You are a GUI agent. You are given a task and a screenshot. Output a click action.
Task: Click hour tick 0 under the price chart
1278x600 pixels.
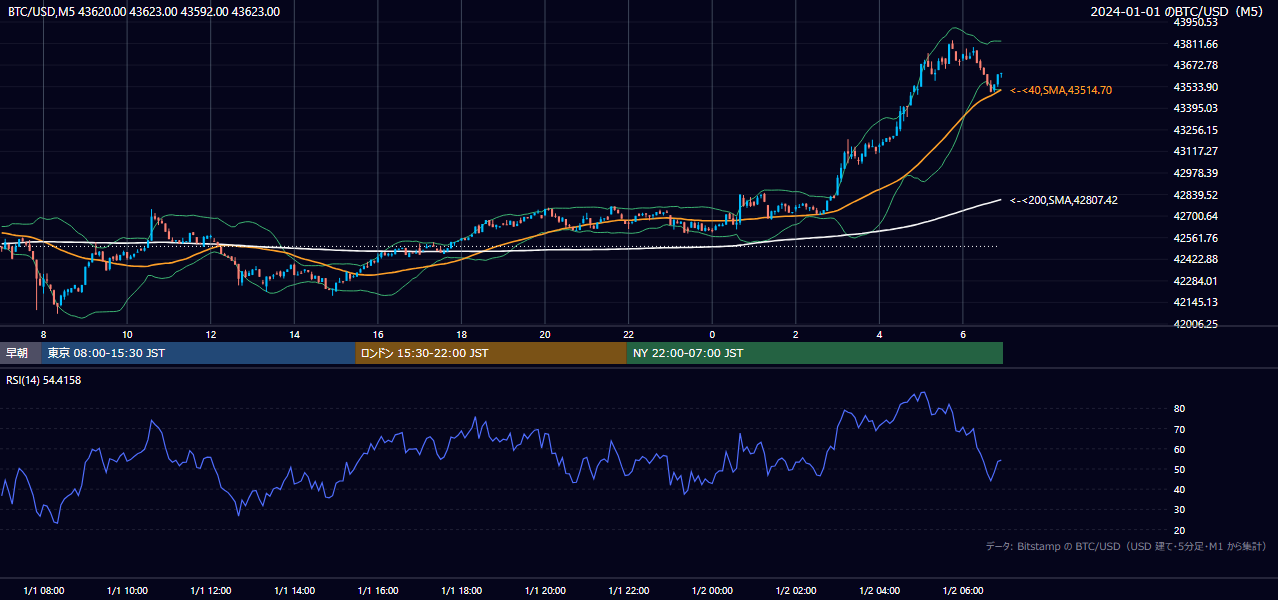click(712, 334)
